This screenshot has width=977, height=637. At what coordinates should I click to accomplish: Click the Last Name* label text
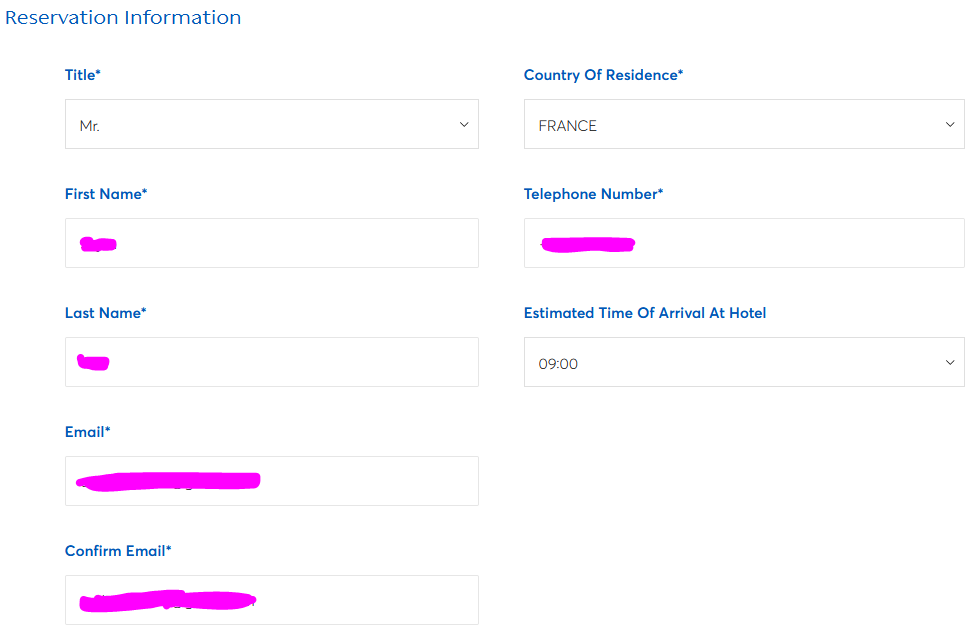tap(105, 313)
